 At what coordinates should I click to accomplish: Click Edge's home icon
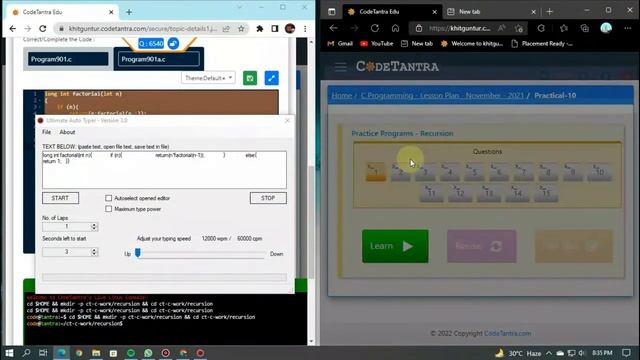click(395, 28)
